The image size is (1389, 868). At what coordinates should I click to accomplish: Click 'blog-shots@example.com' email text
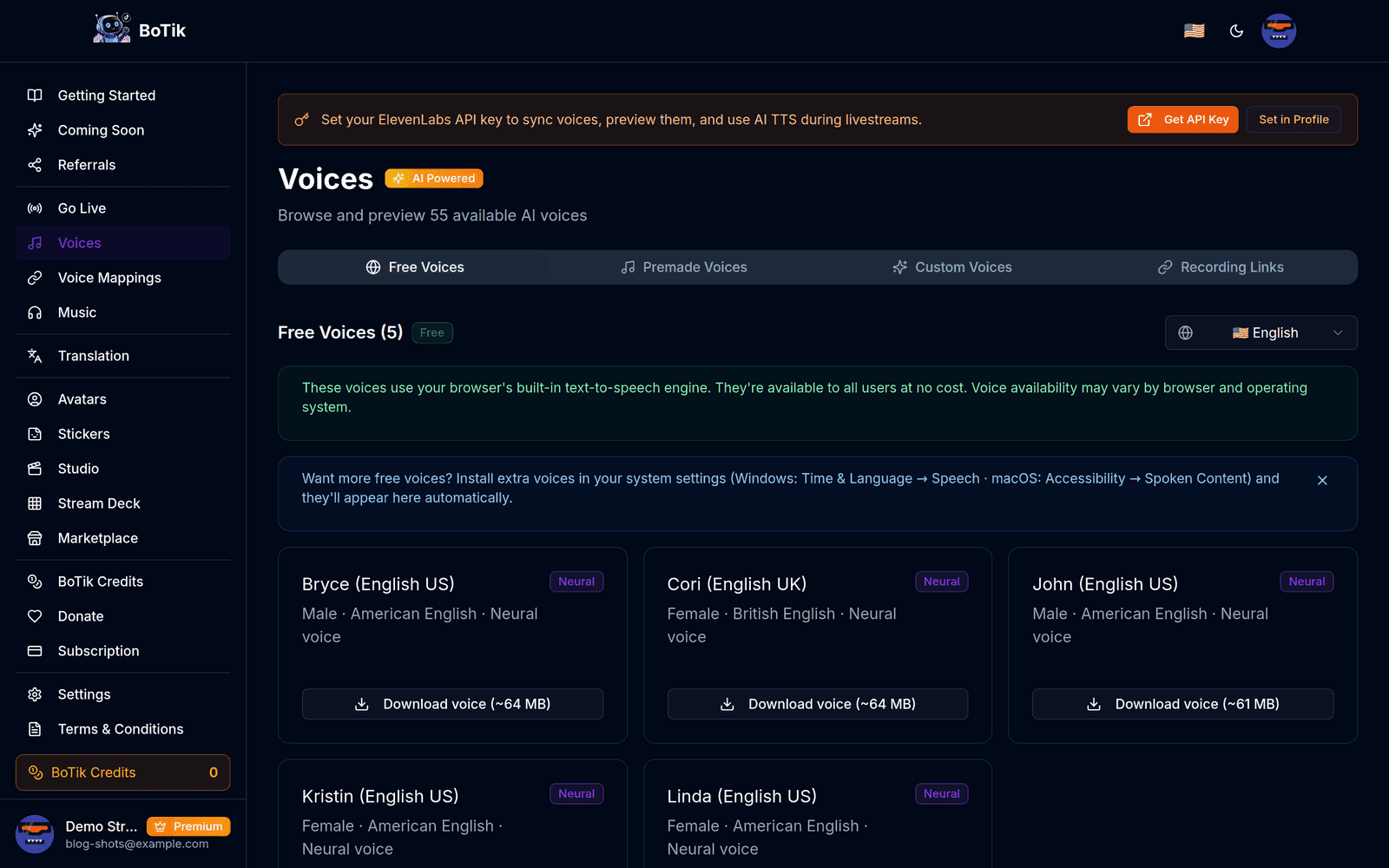click(x=137, y=844)
